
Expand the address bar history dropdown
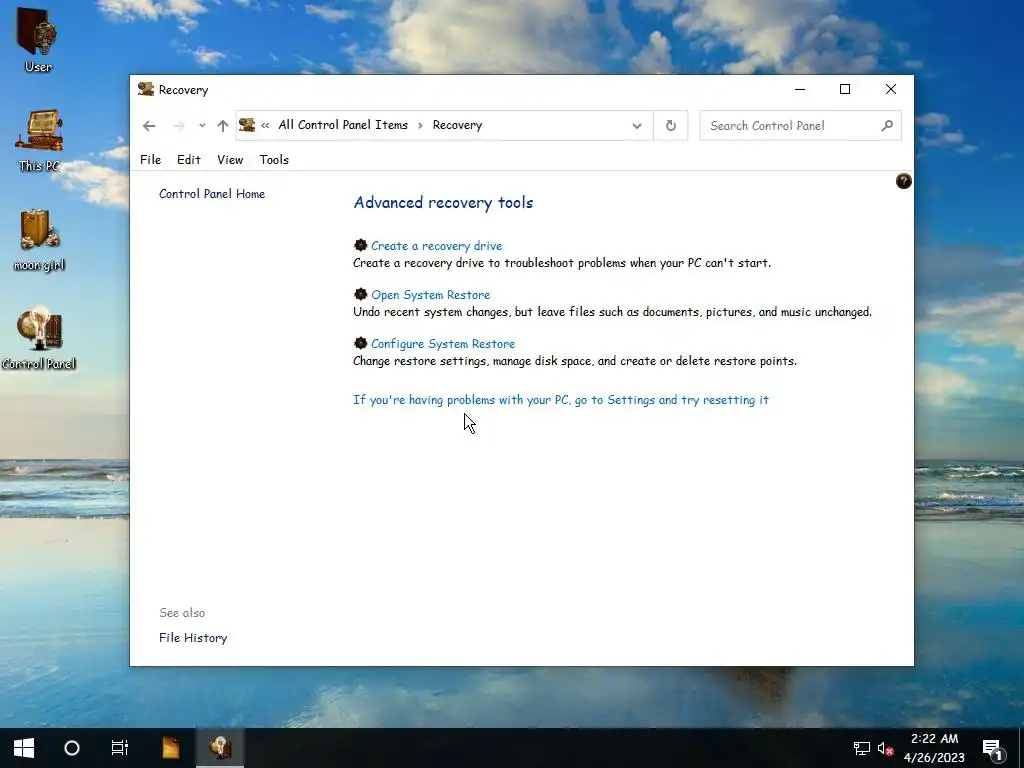click(637, 125)
